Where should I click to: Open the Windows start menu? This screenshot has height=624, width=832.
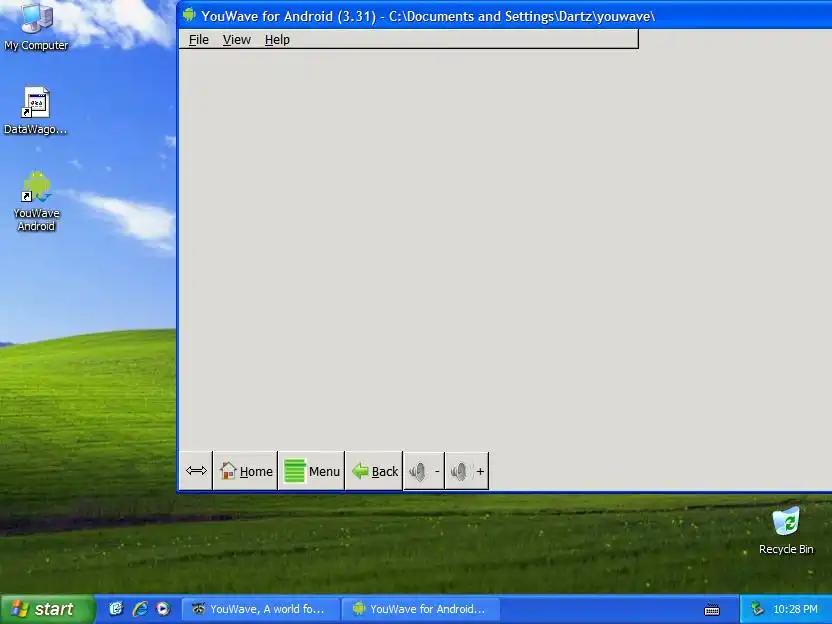(47, 609)
